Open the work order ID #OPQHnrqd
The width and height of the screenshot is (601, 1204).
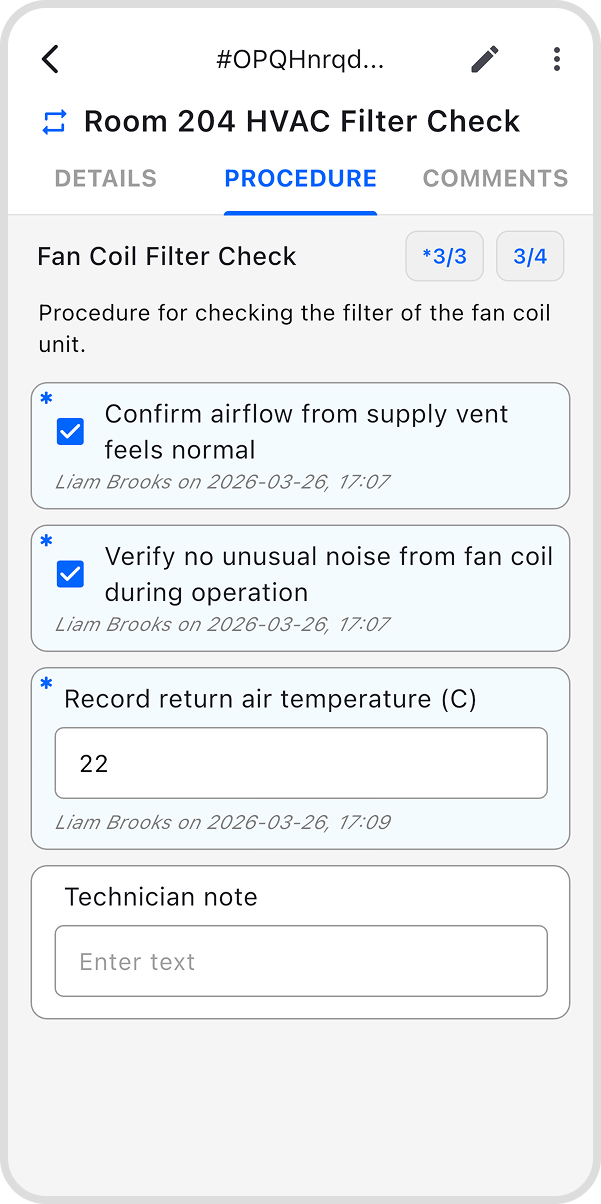tap(301, 59)
